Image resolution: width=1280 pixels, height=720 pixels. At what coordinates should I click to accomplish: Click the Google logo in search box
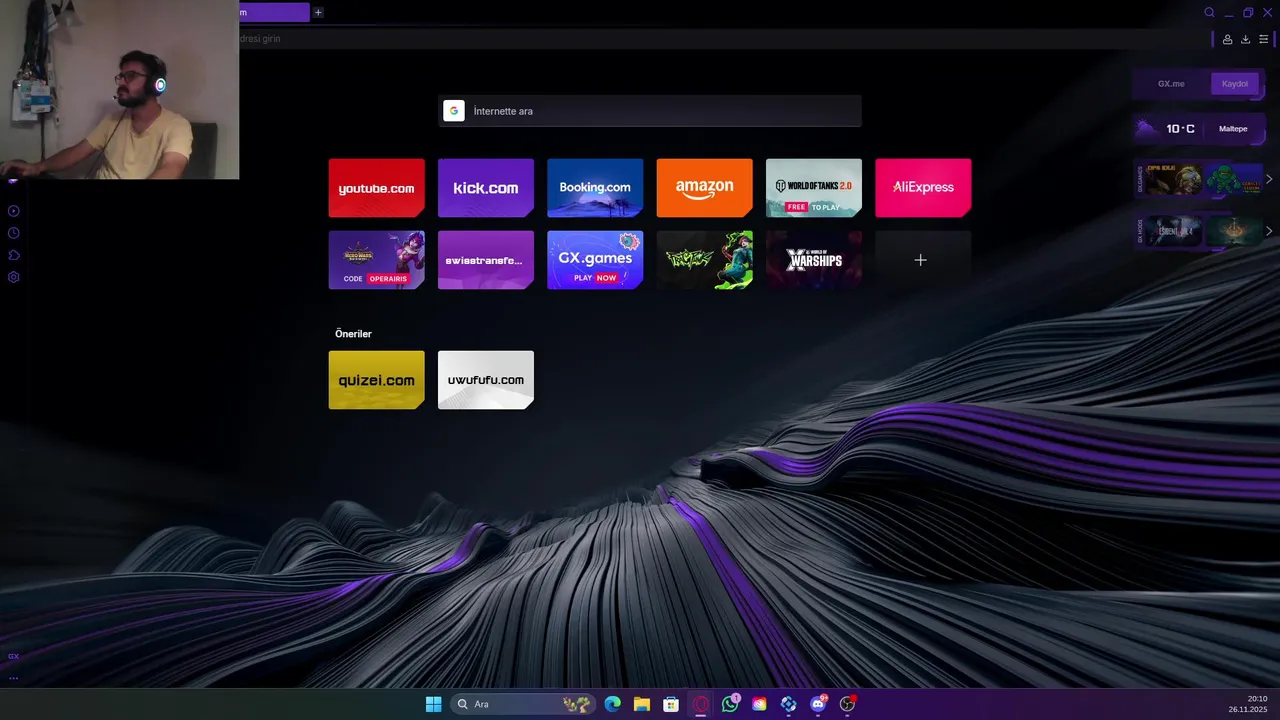click(454, 111)
